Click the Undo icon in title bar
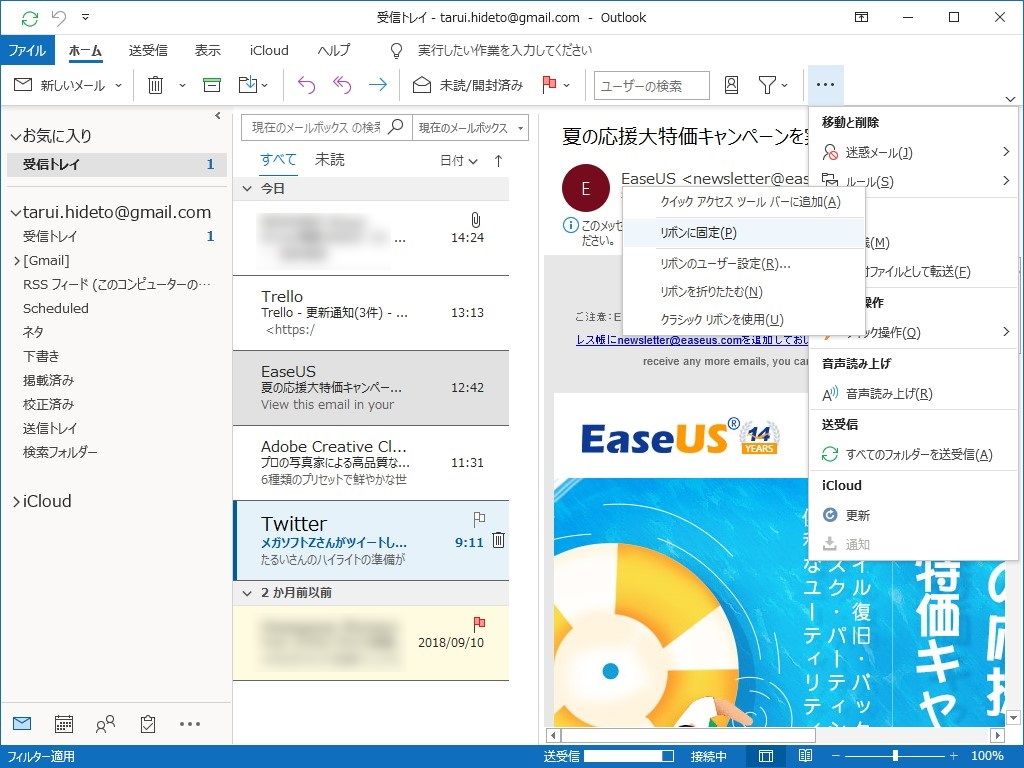Screen dimensions: 1024x768 59,18
